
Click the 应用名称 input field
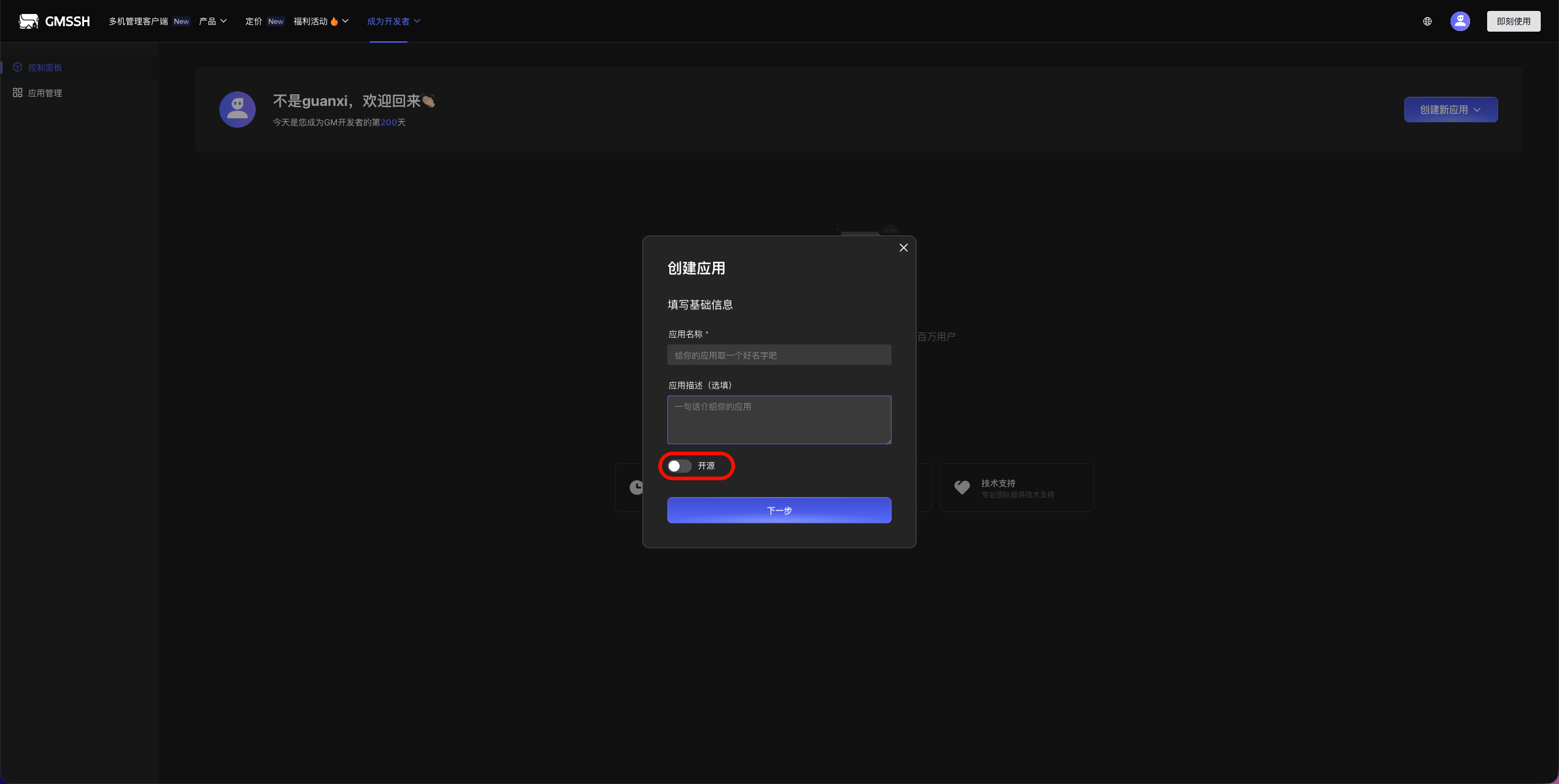tap(779, 354)
